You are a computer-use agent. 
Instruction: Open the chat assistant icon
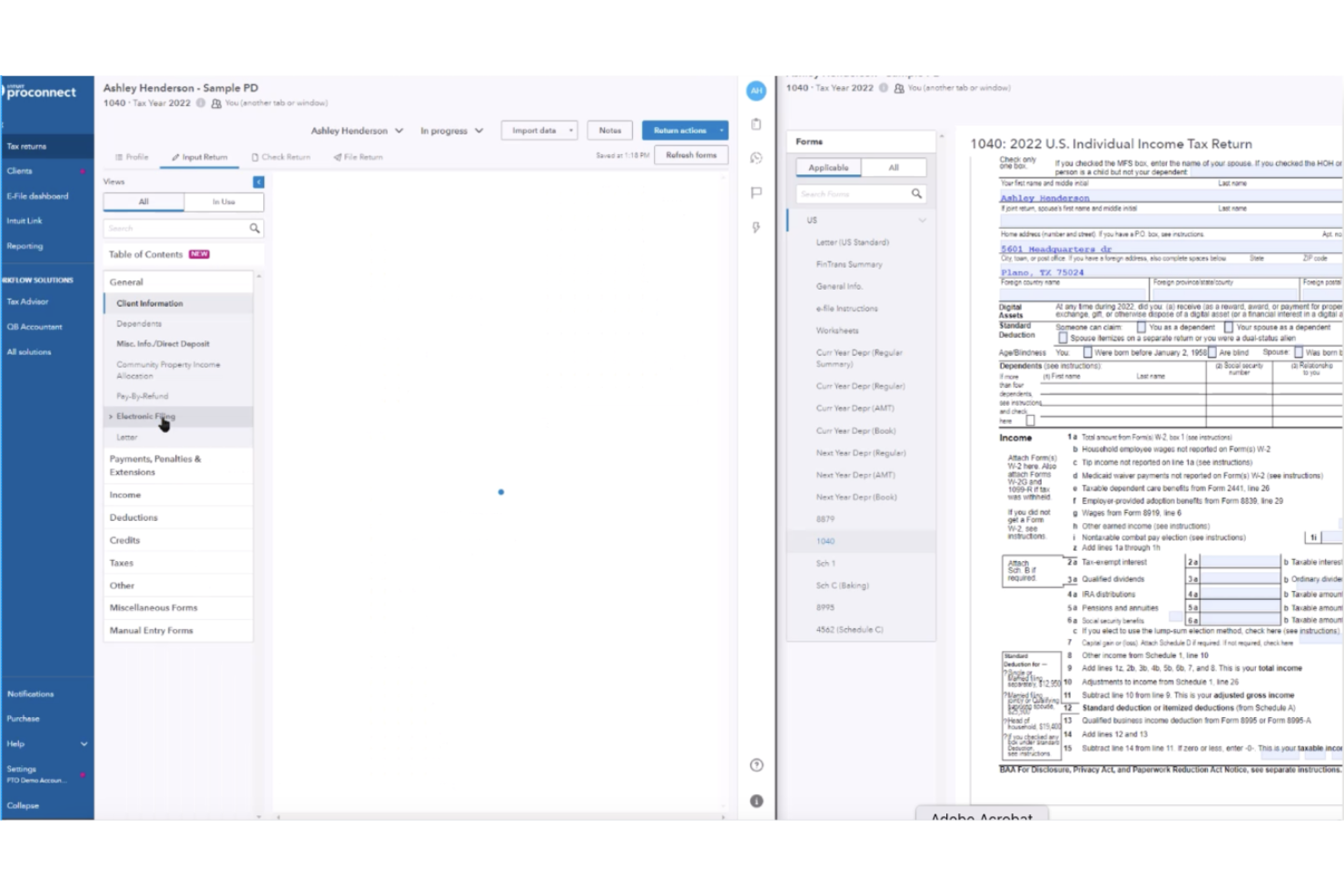756,156
